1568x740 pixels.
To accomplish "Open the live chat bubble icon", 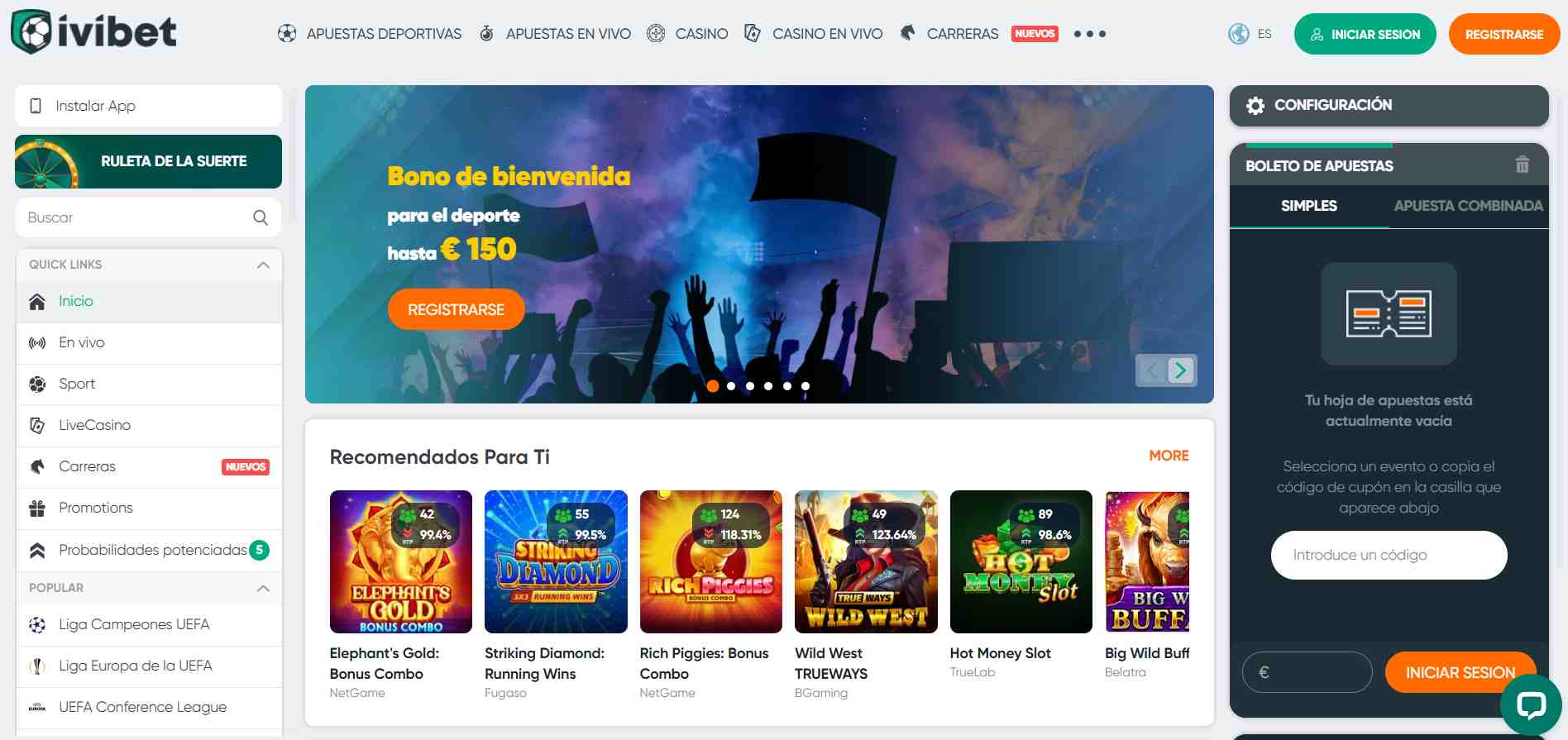I will pyautogui.click(x=1531, y=704).
